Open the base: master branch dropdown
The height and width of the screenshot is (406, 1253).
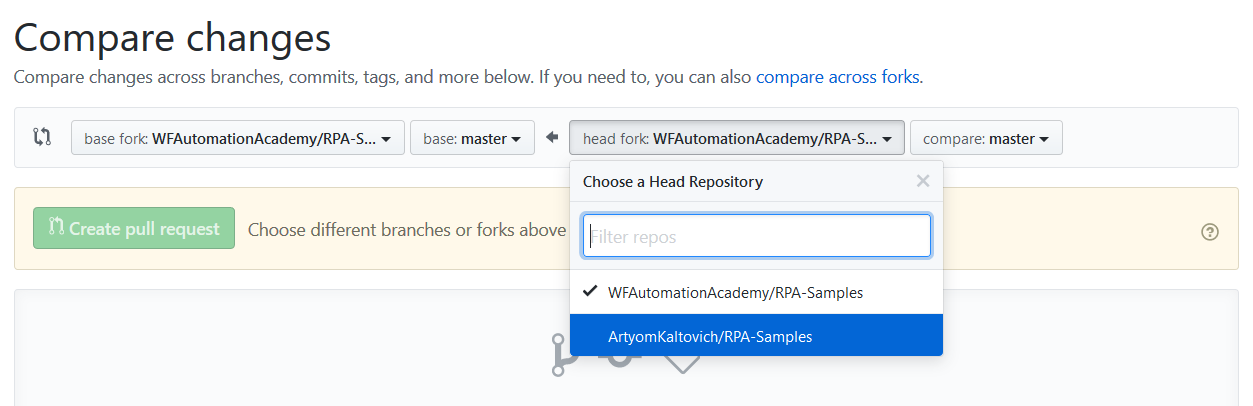click(x=472, y=138)
